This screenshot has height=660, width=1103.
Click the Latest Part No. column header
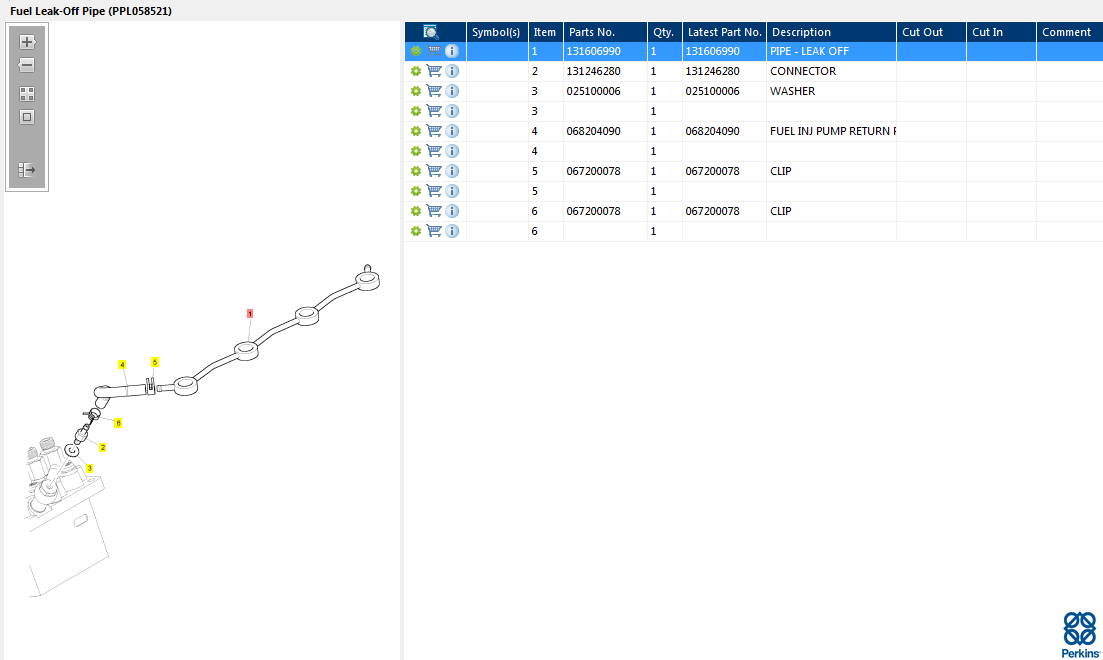point(724,32)
